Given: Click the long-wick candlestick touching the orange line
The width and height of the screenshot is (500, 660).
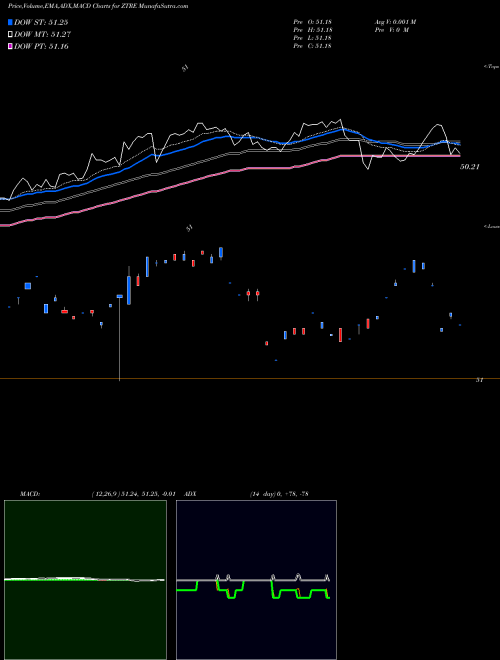Looking at the screenshot, I should click(120, 338).
